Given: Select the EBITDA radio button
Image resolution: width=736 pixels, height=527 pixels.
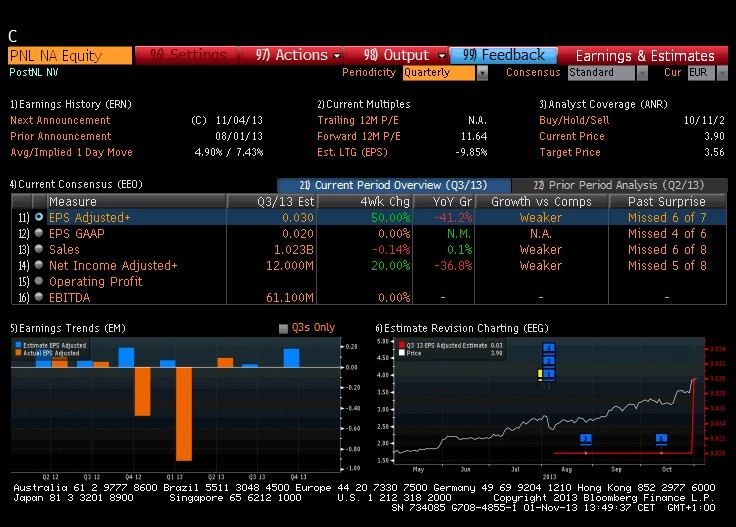Looking at the screenshot, I should click(39, 297).
